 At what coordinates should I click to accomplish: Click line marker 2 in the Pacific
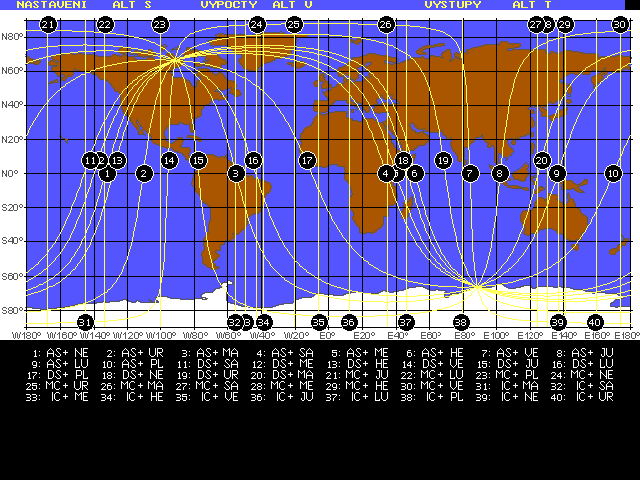[x=144, y=173]
